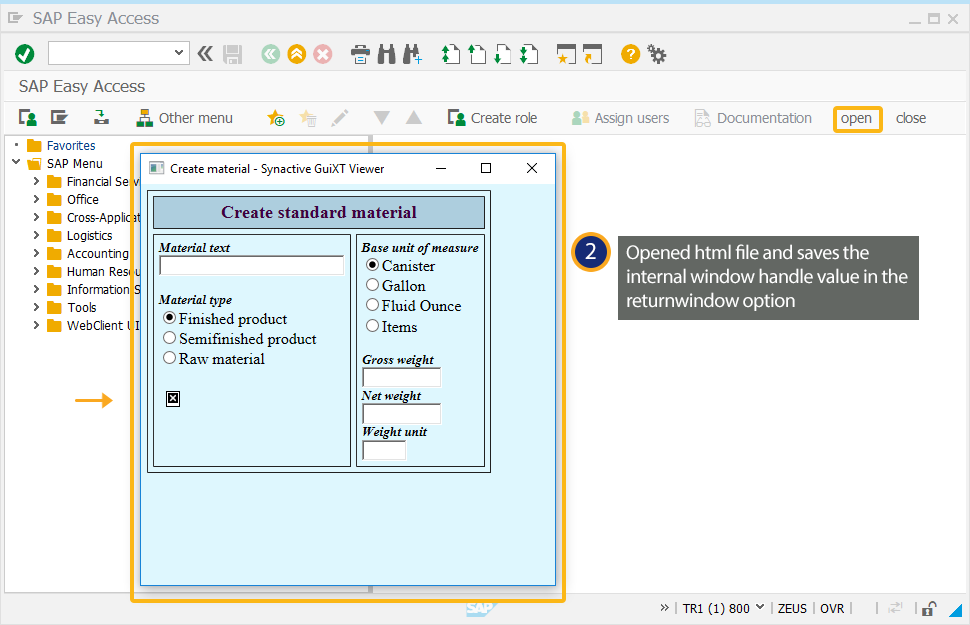Select the Gallon unit radio button
The image size is (970, 625).
click(372, 285)
